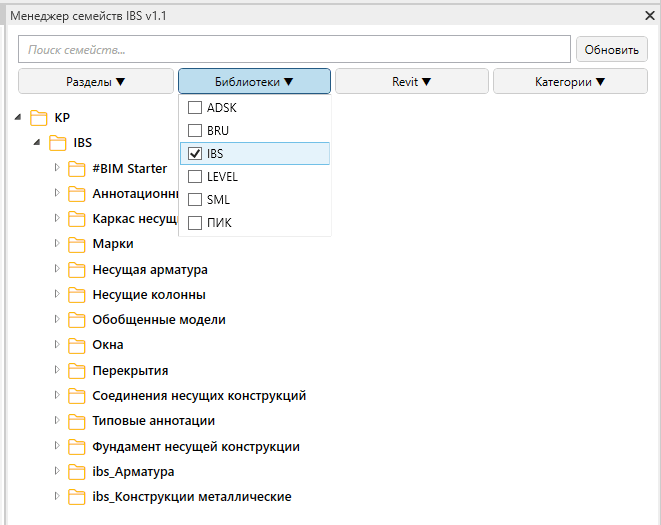Click the IBS folder icon in tree
The image size is (661, 525).
coord(57,143)
